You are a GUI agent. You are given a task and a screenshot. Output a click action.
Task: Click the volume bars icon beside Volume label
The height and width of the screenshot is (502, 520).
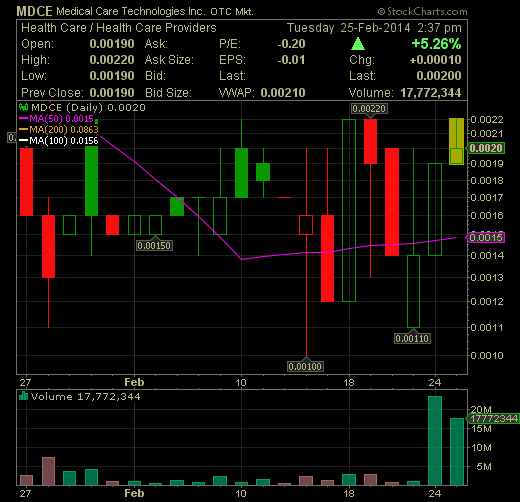[23, 396]
